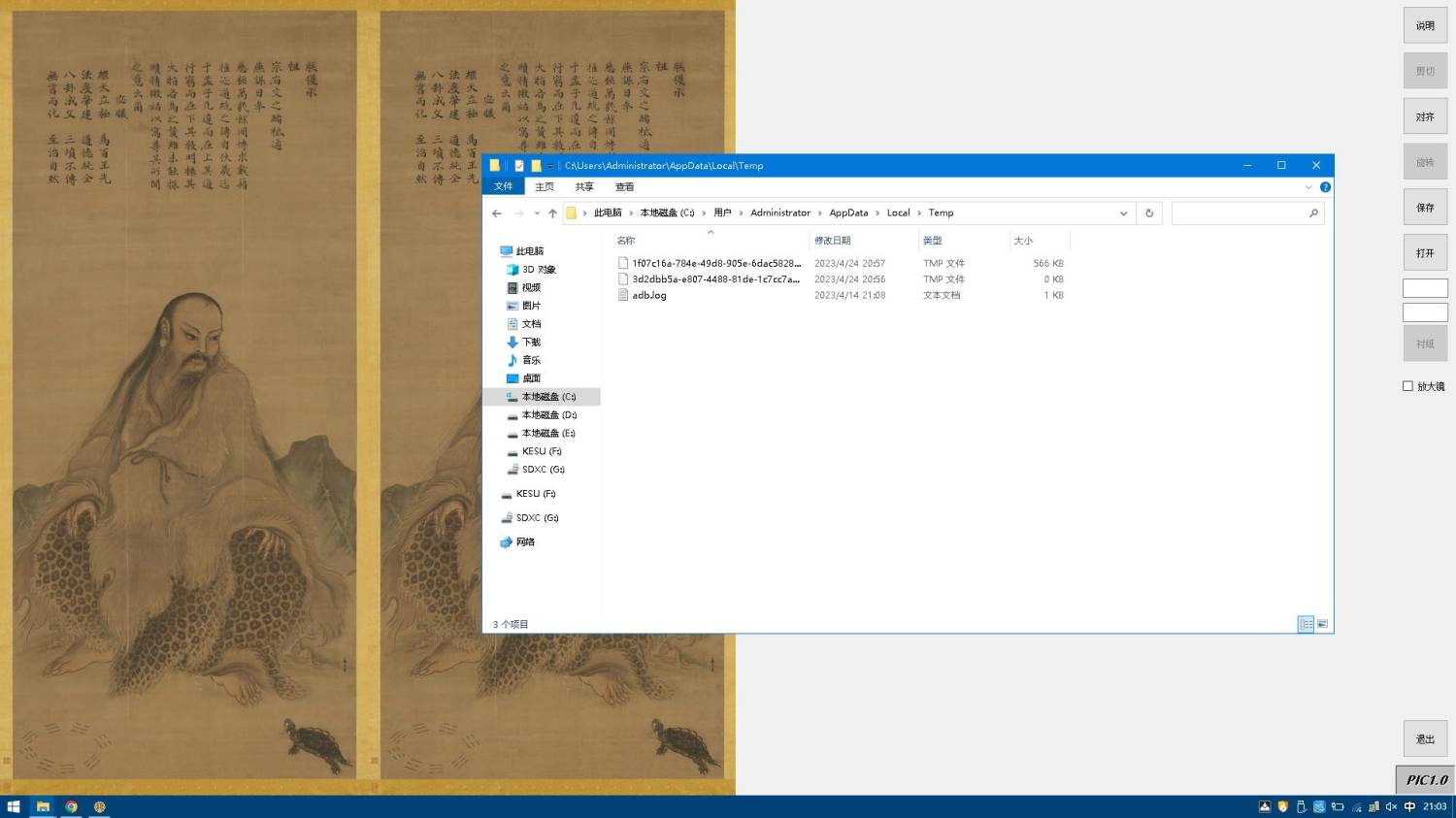
Task: Switch to large icons view in the status bar
Action: coord(1322,624)
